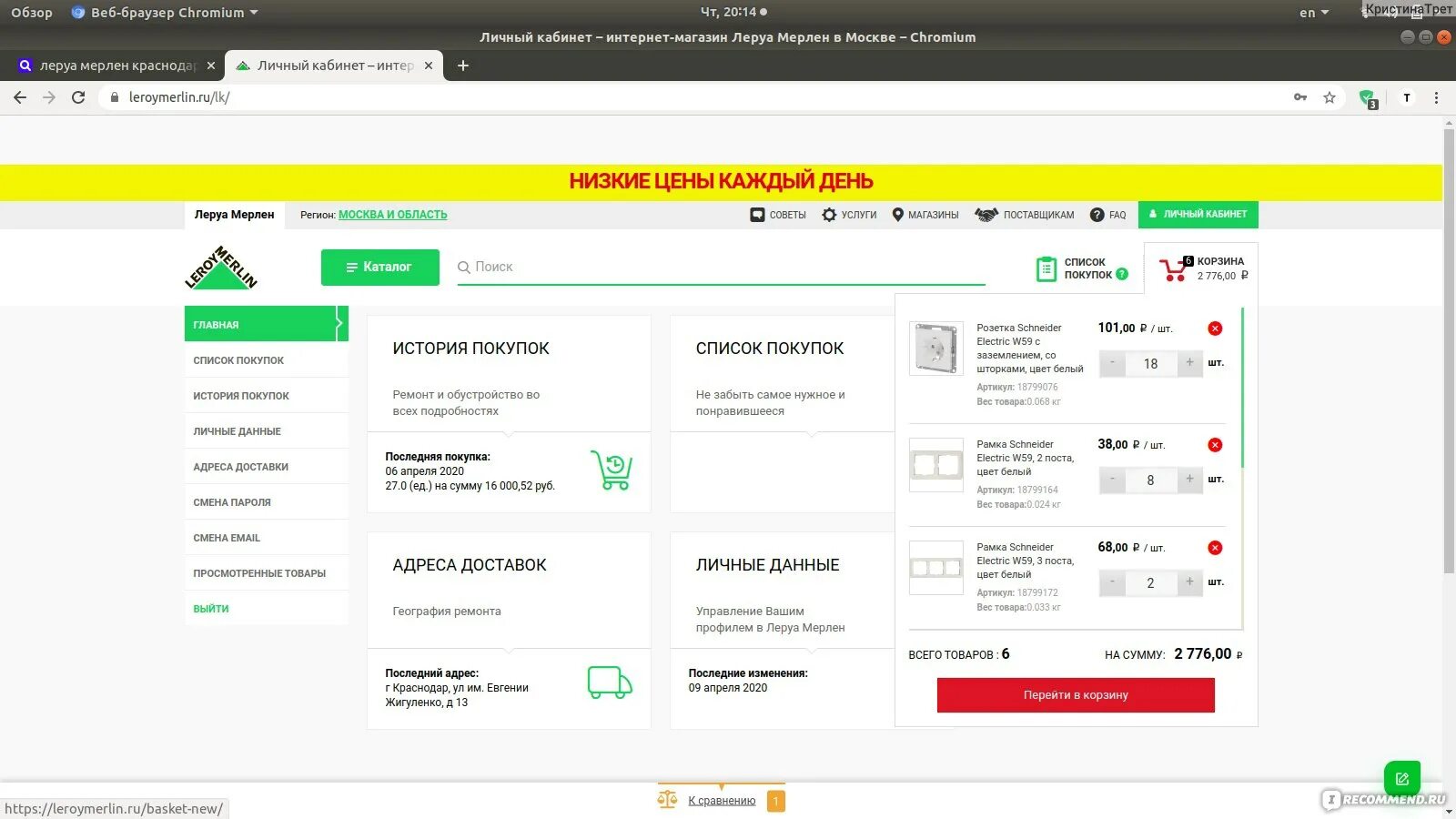Open the Советы link
The width and height of the screenshot is (1456, 819).
(778, 215)
